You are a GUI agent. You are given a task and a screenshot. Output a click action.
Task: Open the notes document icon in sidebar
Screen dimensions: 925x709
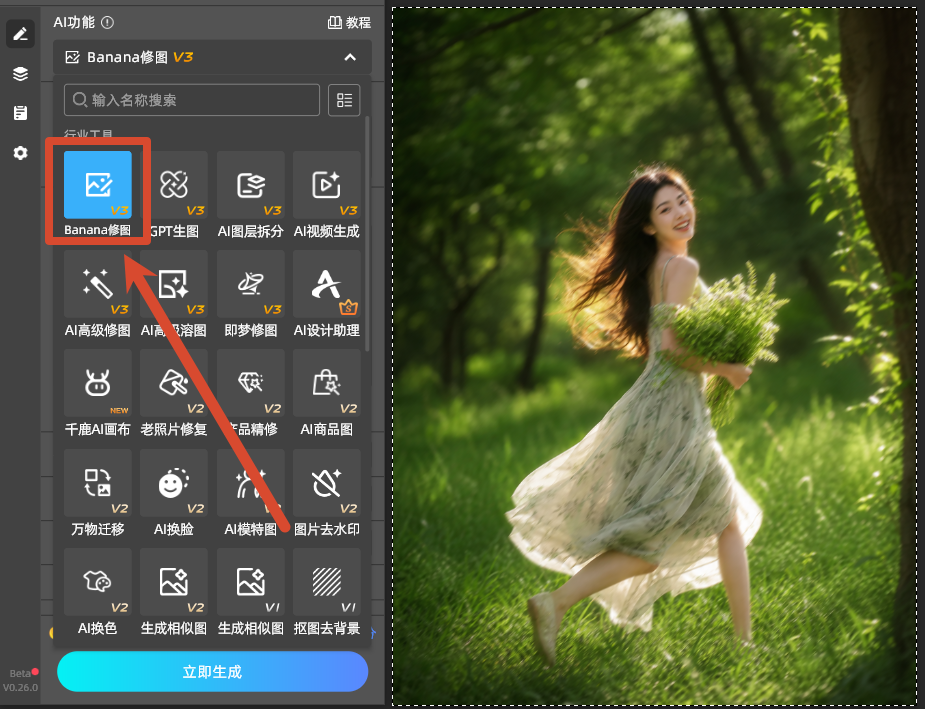pos(21,113)
